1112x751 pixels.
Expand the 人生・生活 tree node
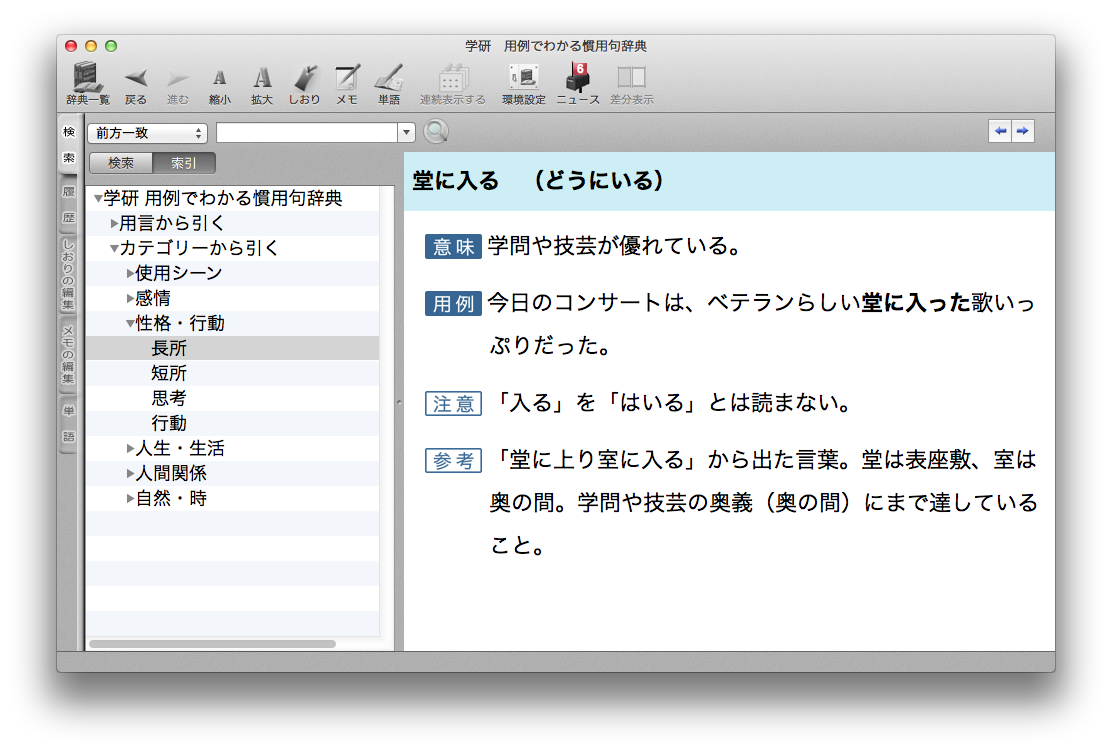130,448
